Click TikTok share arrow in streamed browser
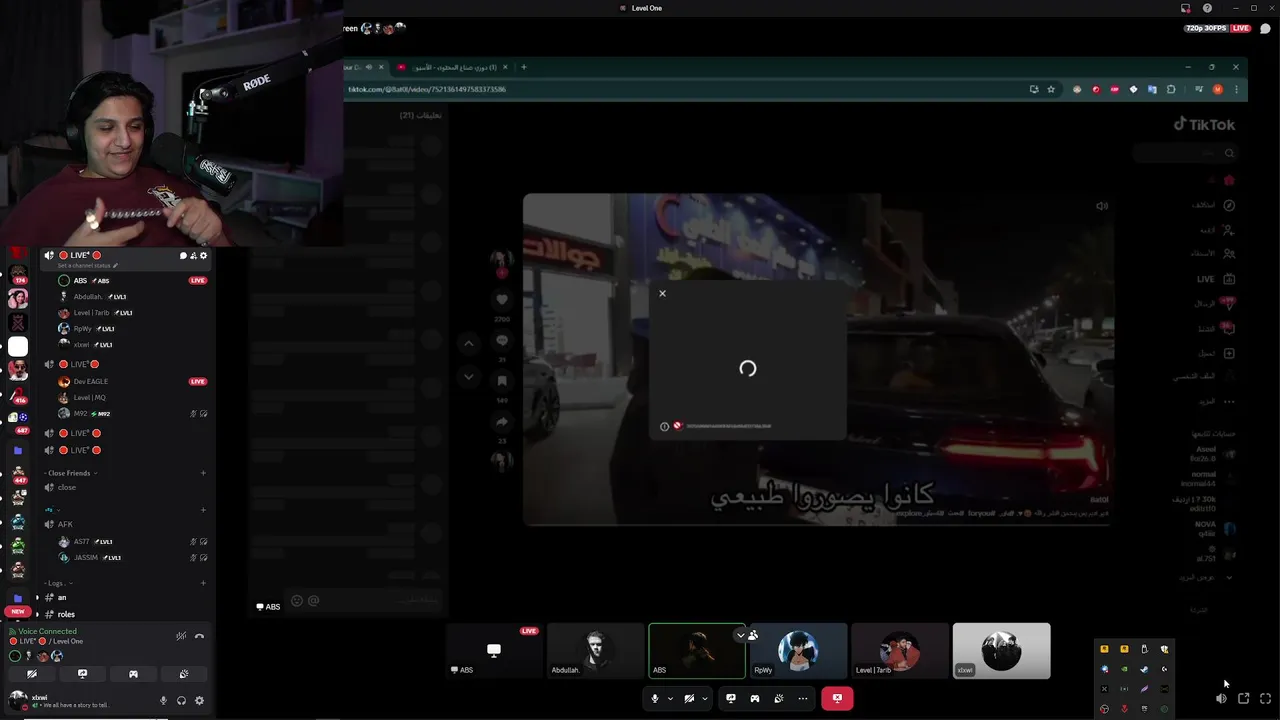Screen dimensions: 1280x720 pos(502,422)
